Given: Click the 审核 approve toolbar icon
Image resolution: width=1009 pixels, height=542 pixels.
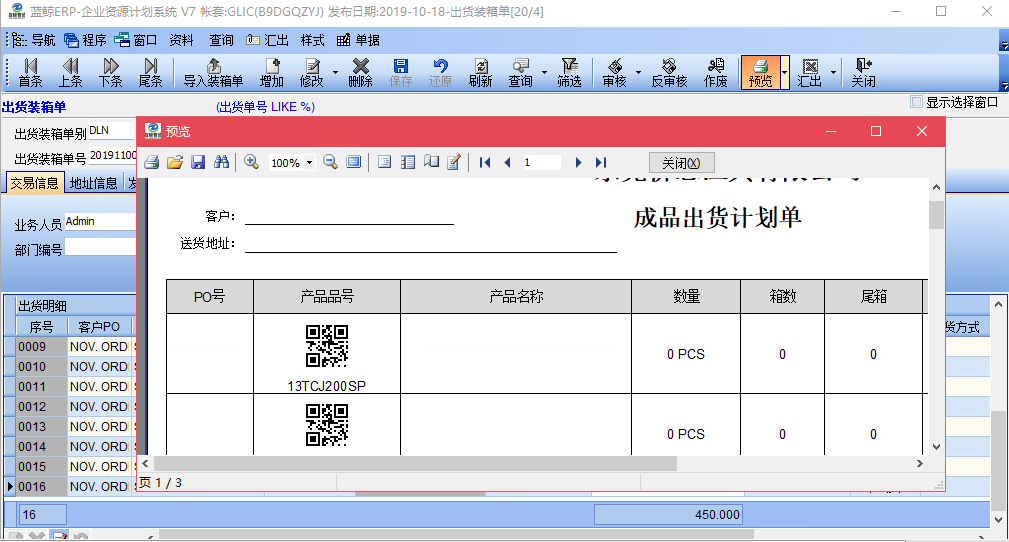Looking at the screenshot, I should 615,72.
